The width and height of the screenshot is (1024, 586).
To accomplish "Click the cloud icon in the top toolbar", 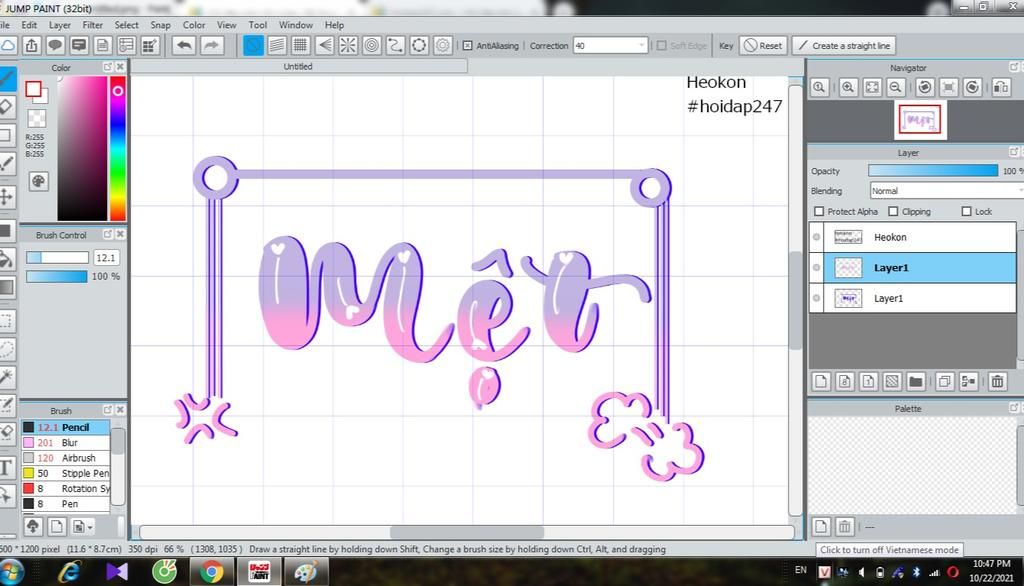I will coord(8,45).
